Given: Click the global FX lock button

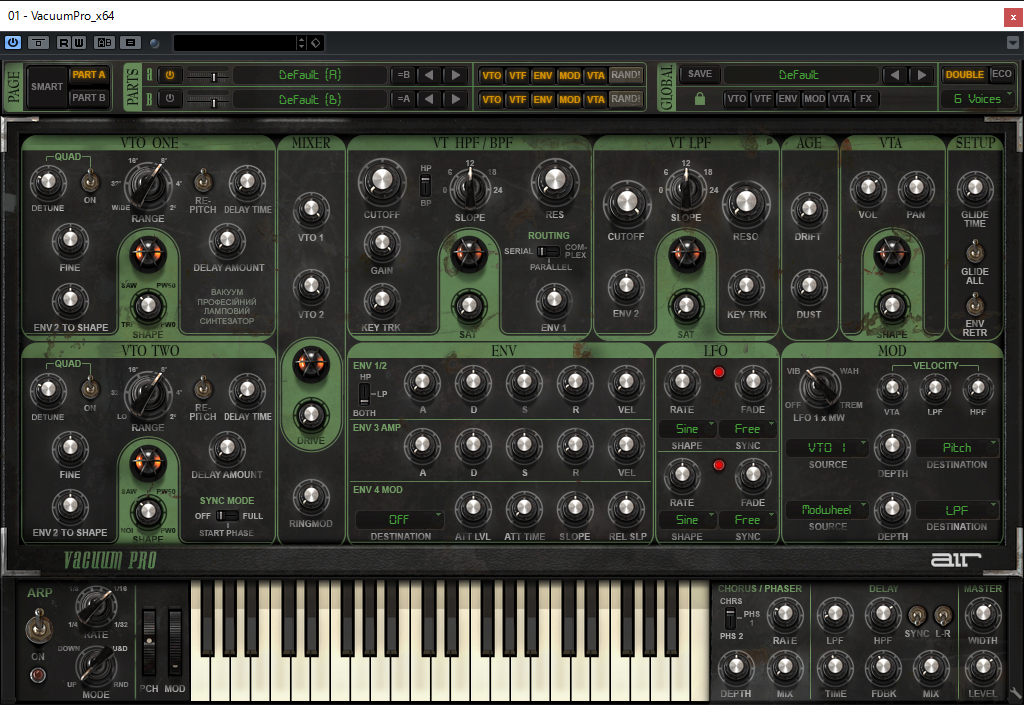Looking at the screenshot, I should pyautogui.click(x=866, y=99).
